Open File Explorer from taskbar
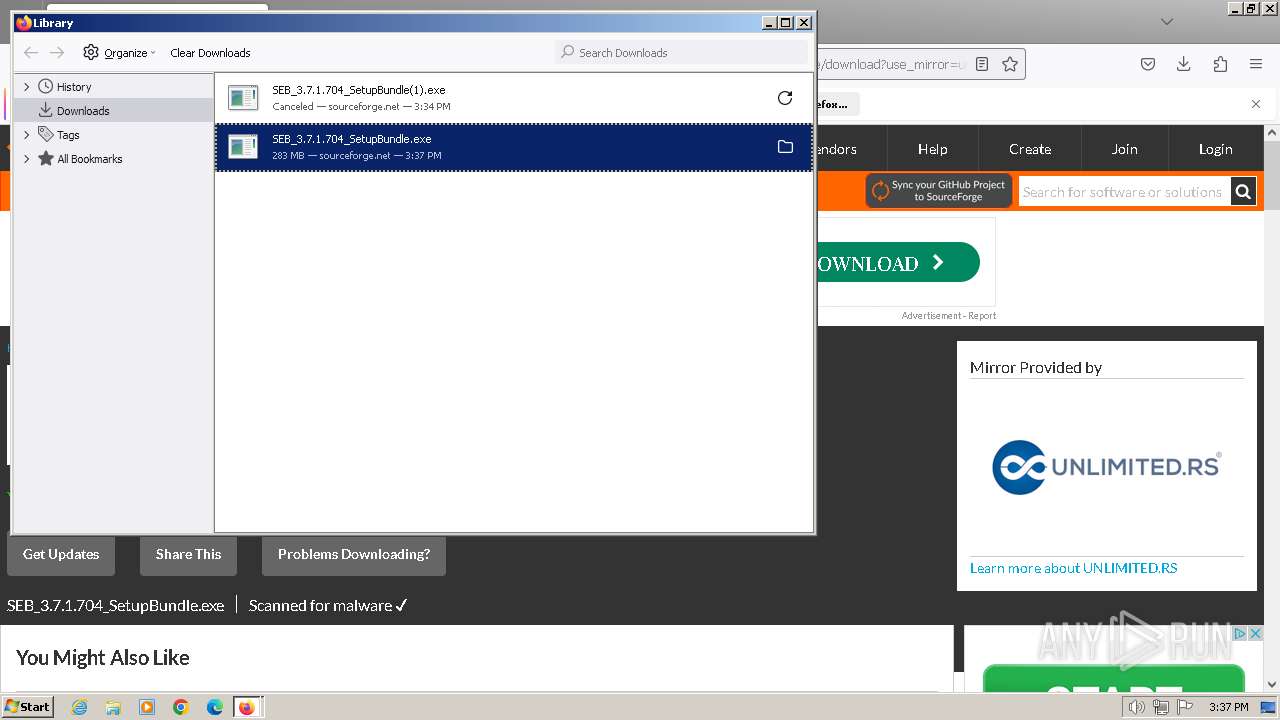The width and height of the screenshot is (1280, 720). [113, 707]
